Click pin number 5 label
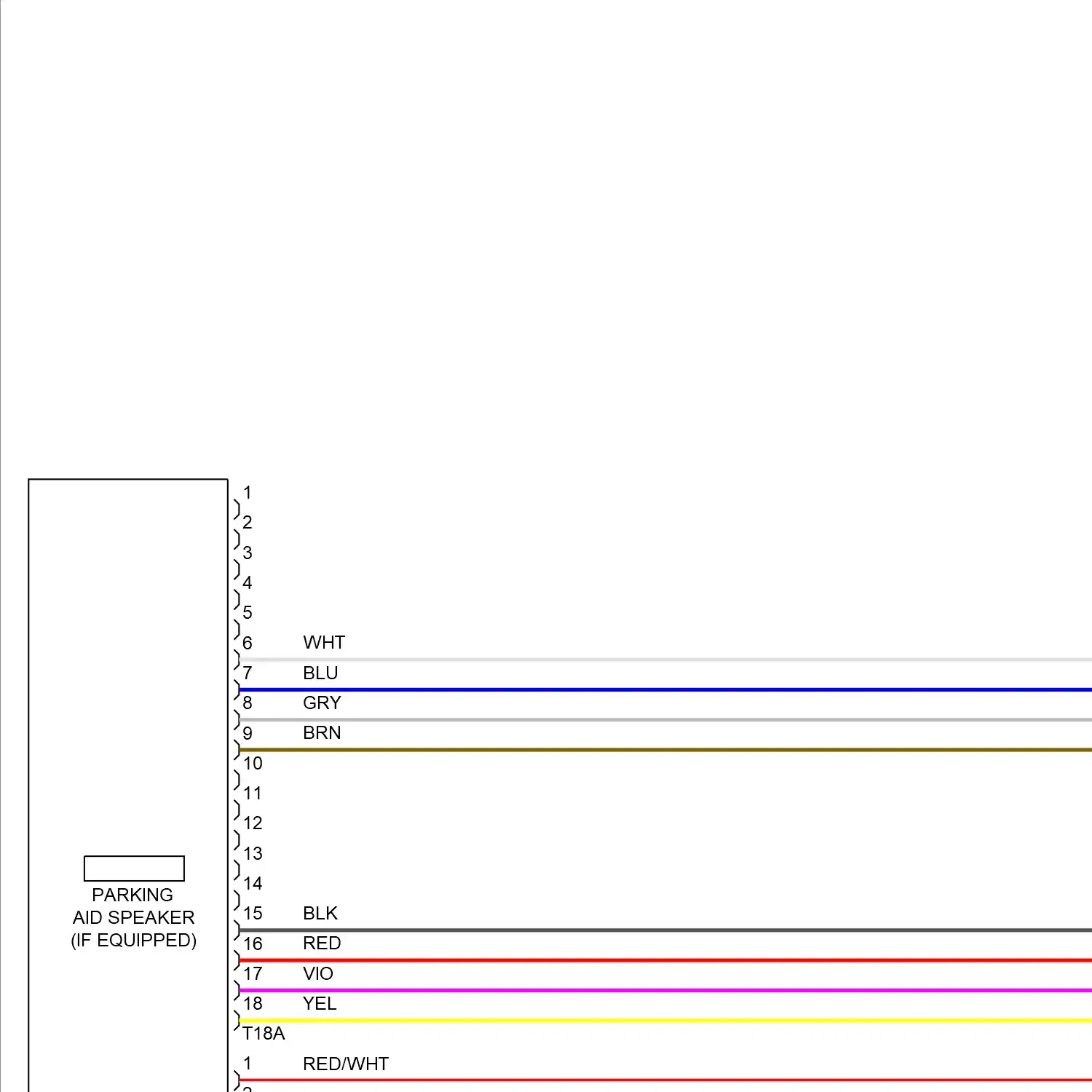The image size is (1092, 1092). point(248,612)
